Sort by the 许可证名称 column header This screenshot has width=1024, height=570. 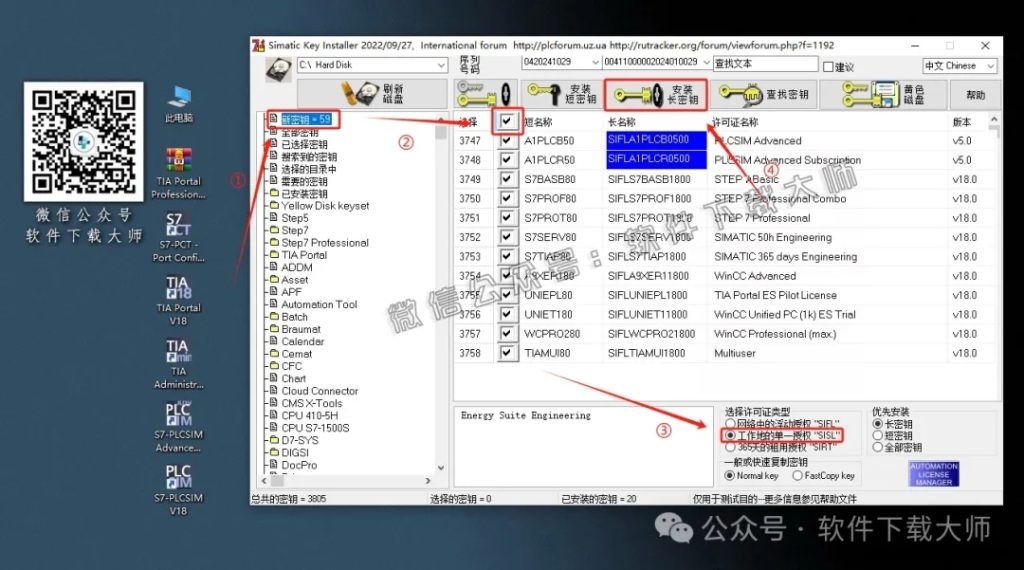pyautogui.click(x=735, y=122)
